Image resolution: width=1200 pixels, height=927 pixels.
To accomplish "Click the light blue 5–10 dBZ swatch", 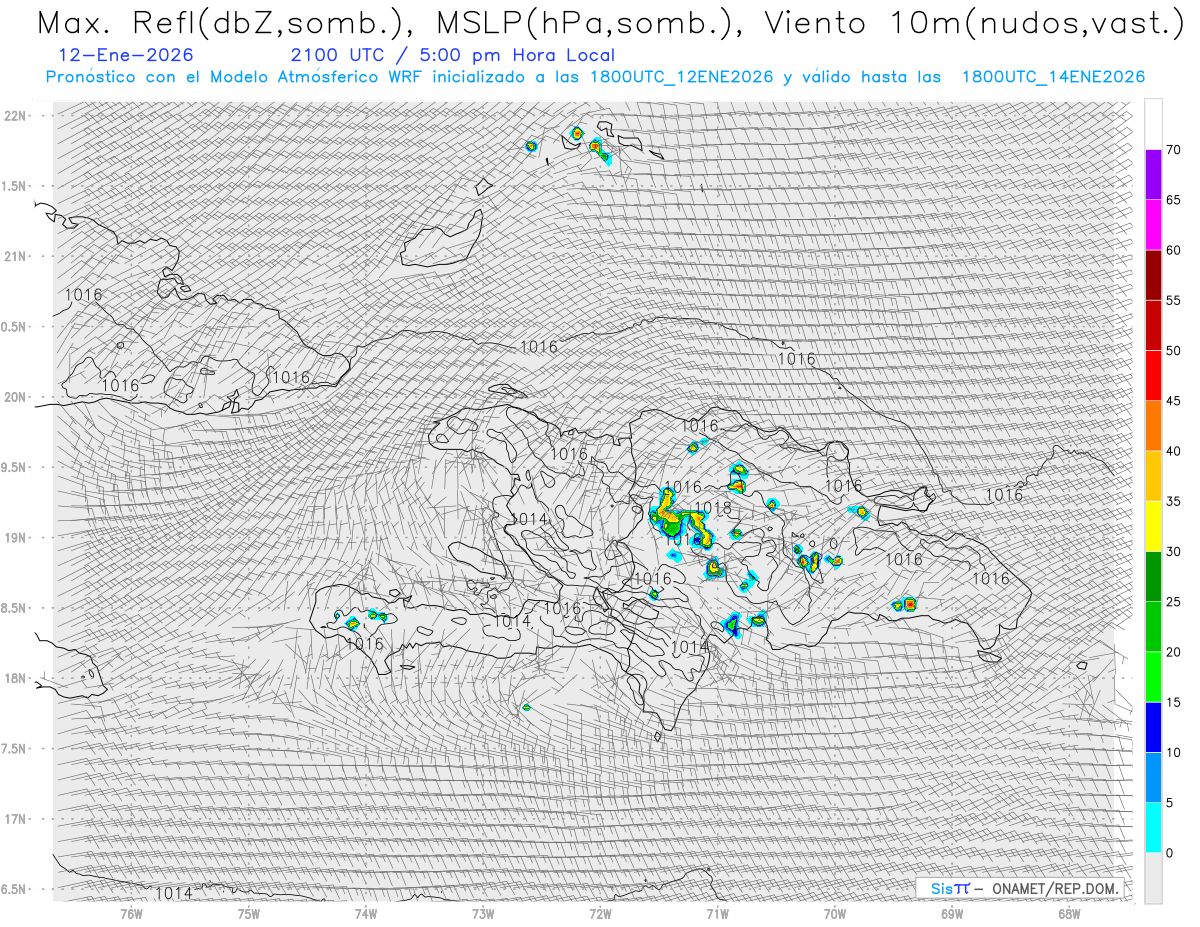I will click(1153, 777).
